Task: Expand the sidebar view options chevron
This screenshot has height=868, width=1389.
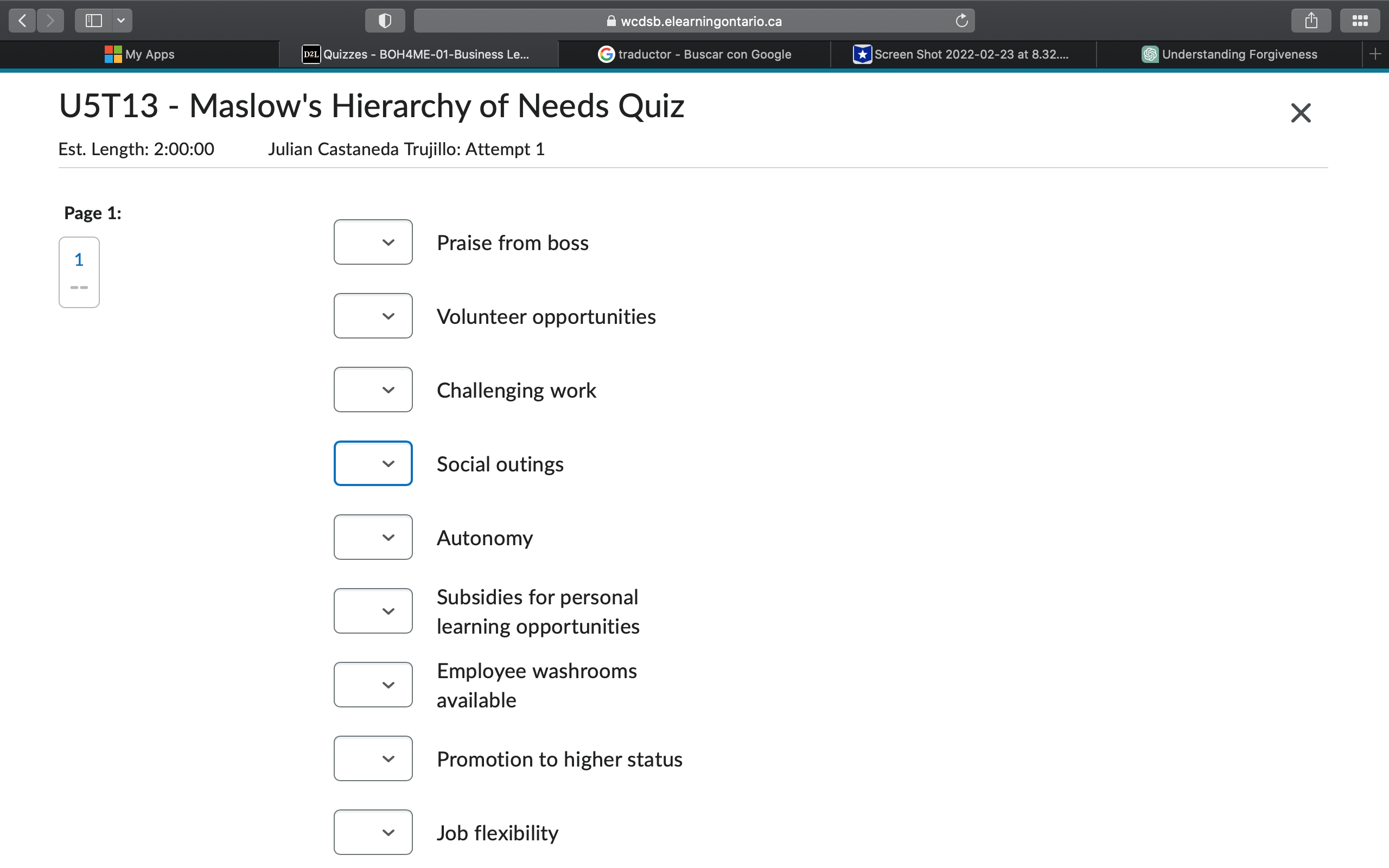Action: 121,20
